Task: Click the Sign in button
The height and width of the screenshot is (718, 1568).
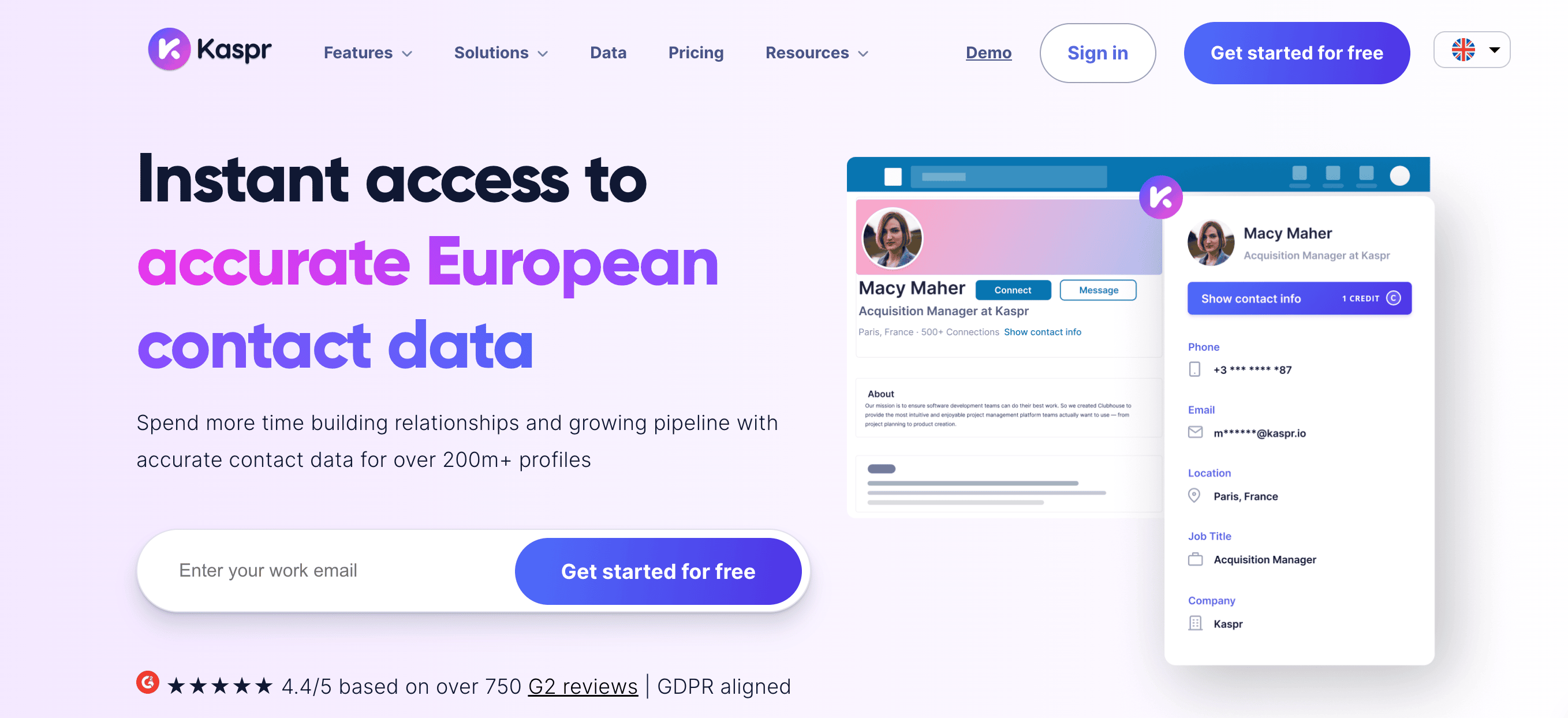Action: tap(1097, 53)
